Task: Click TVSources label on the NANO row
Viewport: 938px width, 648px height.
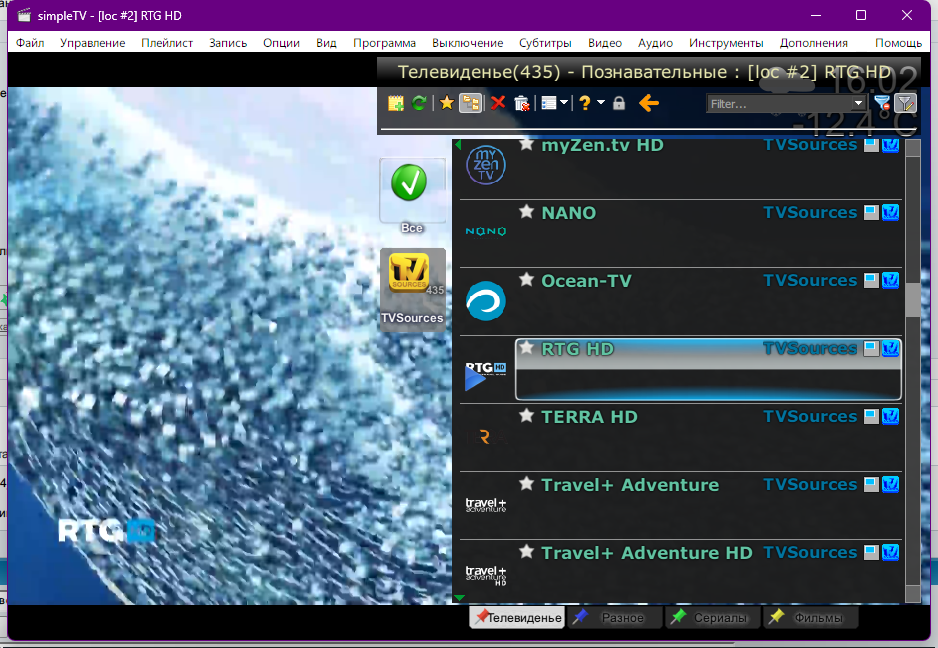Action: (x=810, y=212)
